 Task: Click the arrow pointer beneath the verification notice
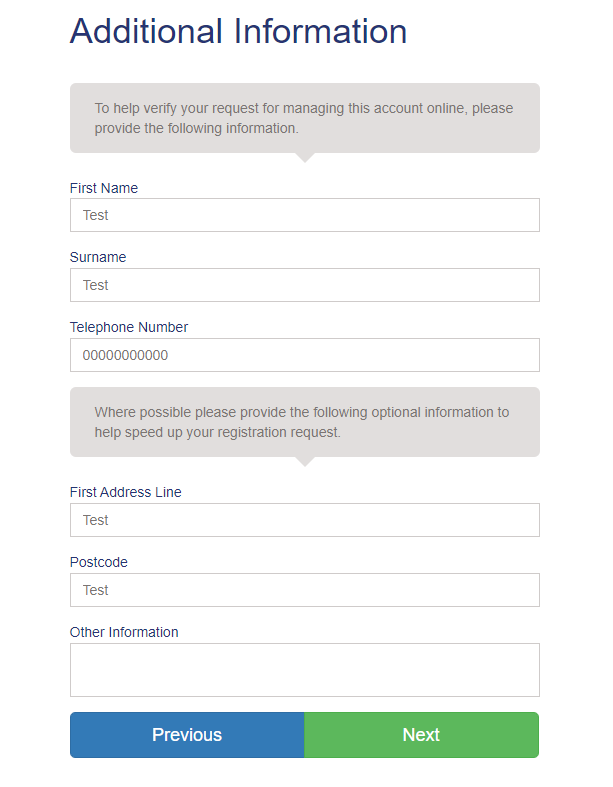click(305, 158)
